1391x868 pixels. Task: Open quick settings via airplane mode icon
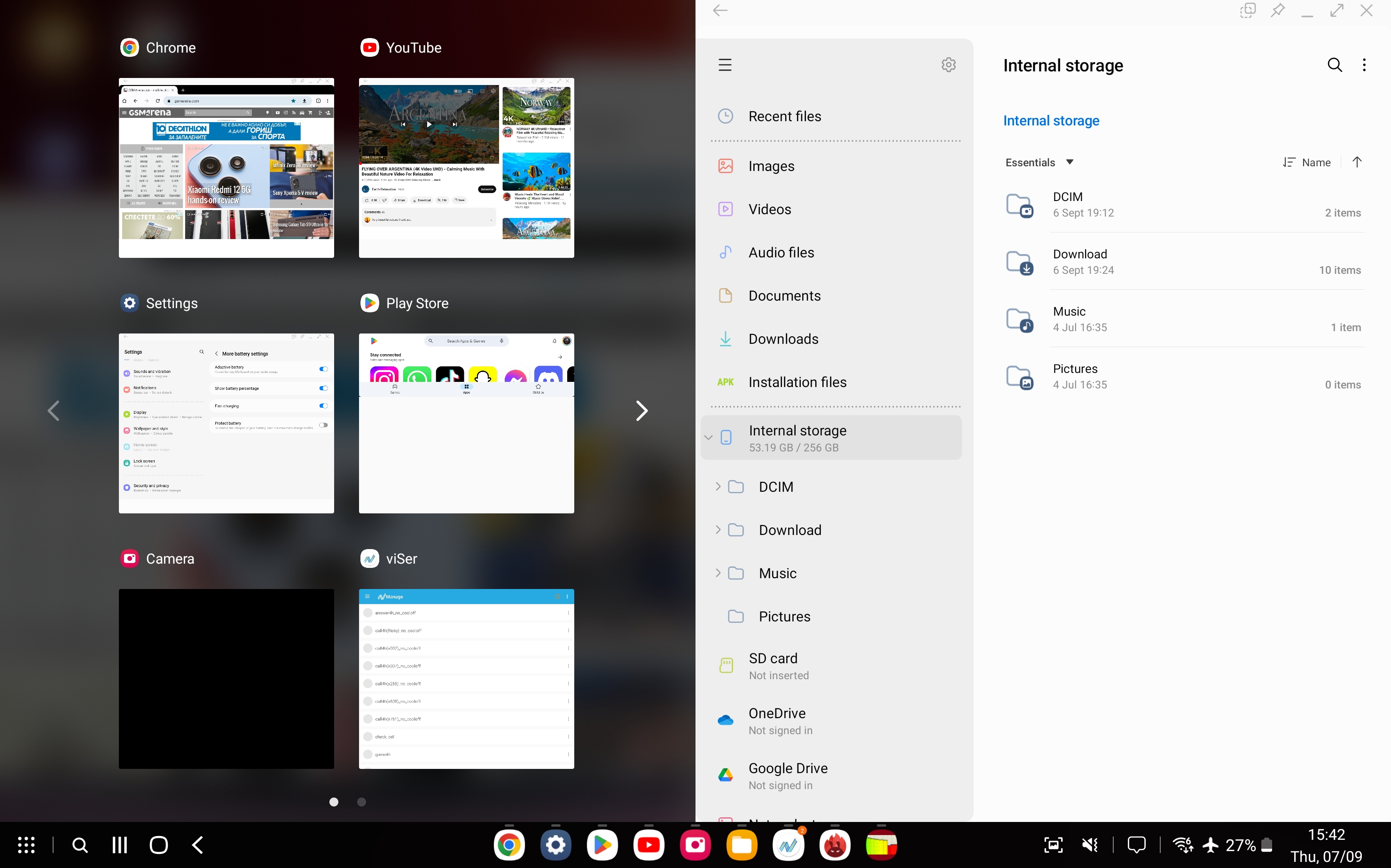click(x=1211, y=845)
